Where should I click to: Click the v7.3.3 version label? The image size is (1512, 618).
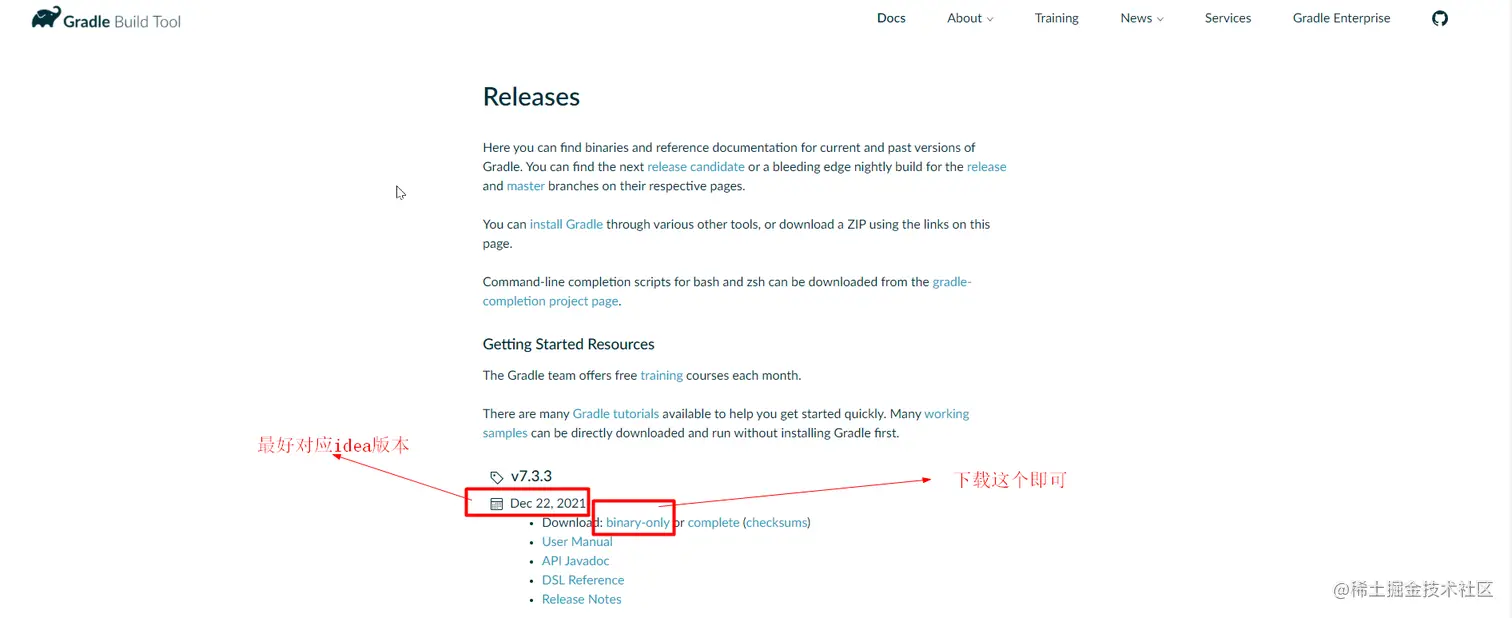[x=531, y=477]
